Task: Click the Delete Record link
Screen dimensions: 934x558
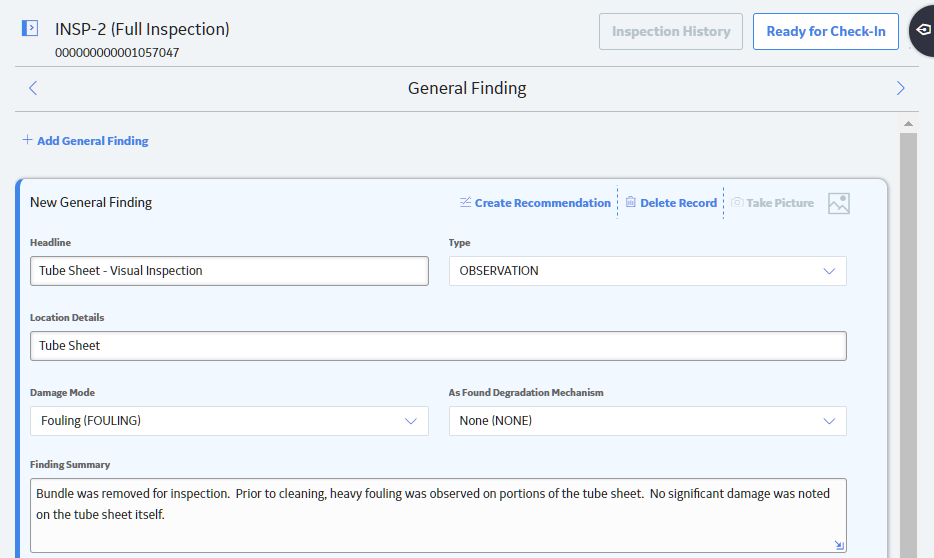Action: tap(678, 203)
